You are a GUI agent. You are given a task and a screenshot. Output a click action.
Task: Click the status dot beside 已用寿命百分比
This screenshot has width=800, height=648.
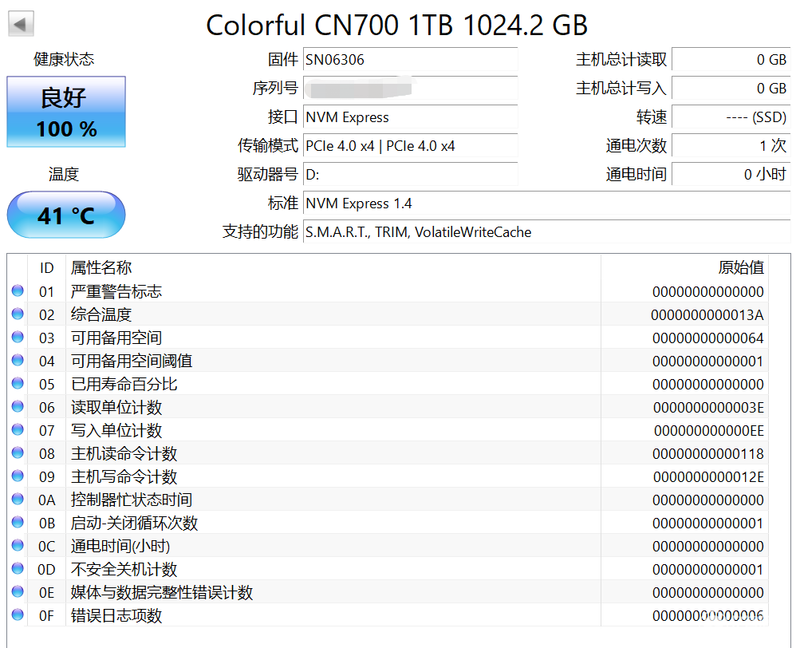point(17,383)
